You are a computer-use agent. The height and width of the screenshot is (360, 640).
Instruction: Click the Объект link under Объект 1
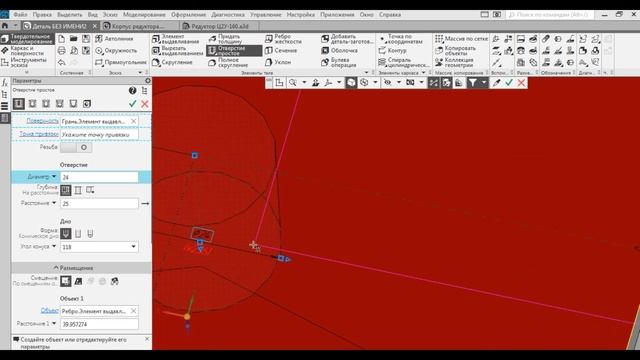pyautogui.click(x=49, y=311)
